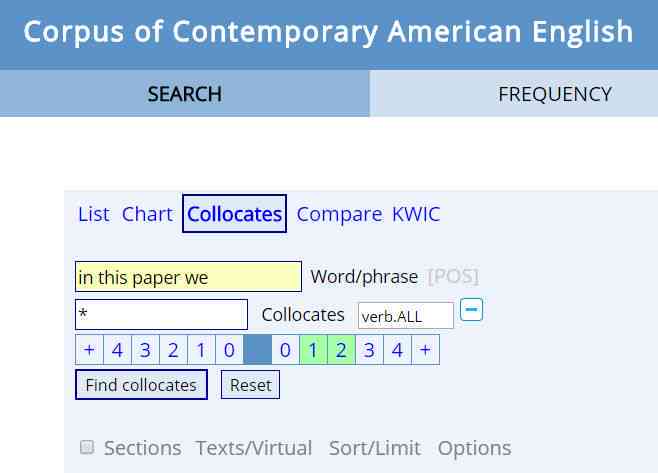Select right span number 3
This screenshot has width=658, height=473.
(369, 350)
